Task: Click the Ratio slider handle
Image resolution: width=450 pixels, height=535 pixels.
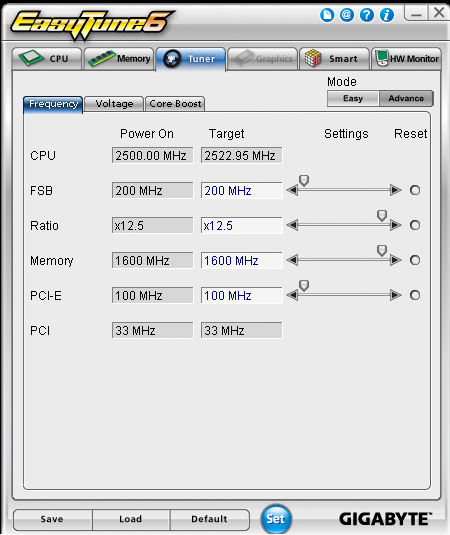Action: tap(382, 216)
